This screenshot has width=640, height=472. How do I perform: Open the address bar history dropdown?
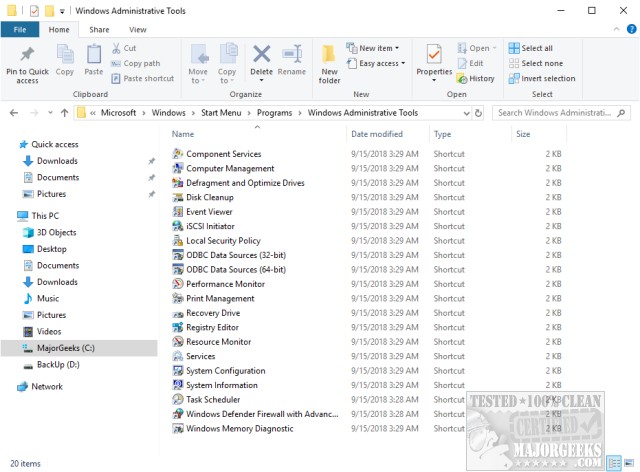pos(467,113)
